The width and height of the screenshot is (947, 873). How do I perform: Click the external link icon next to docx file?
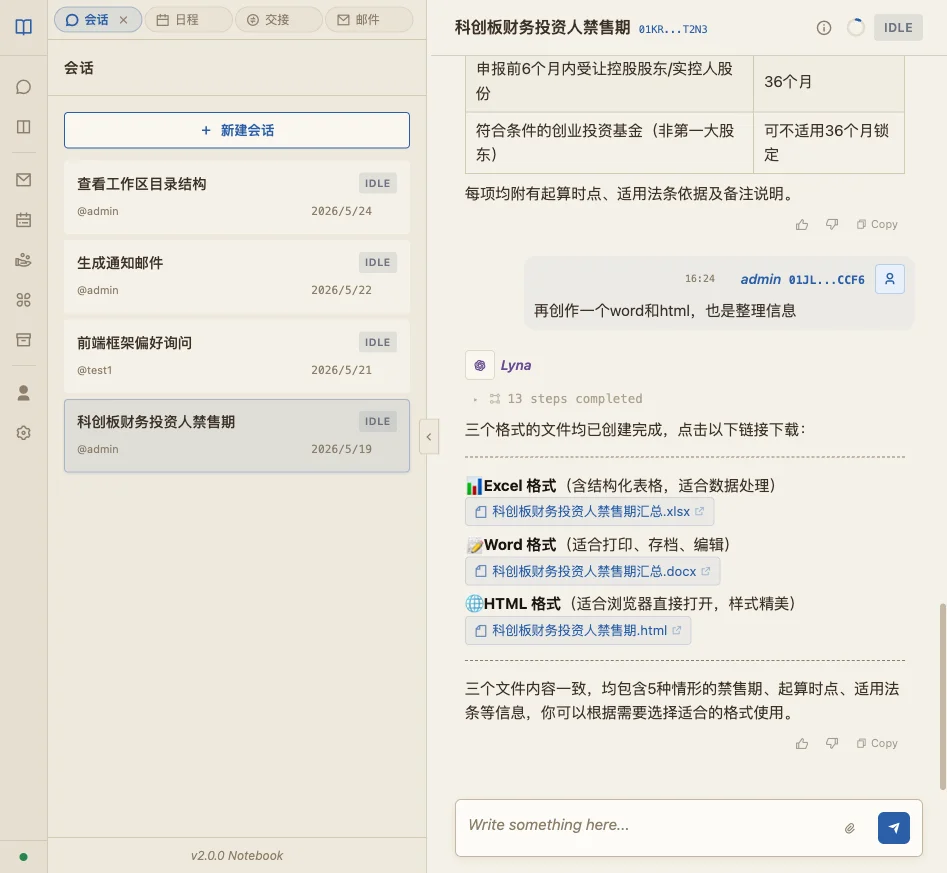[x=705, y=571]
